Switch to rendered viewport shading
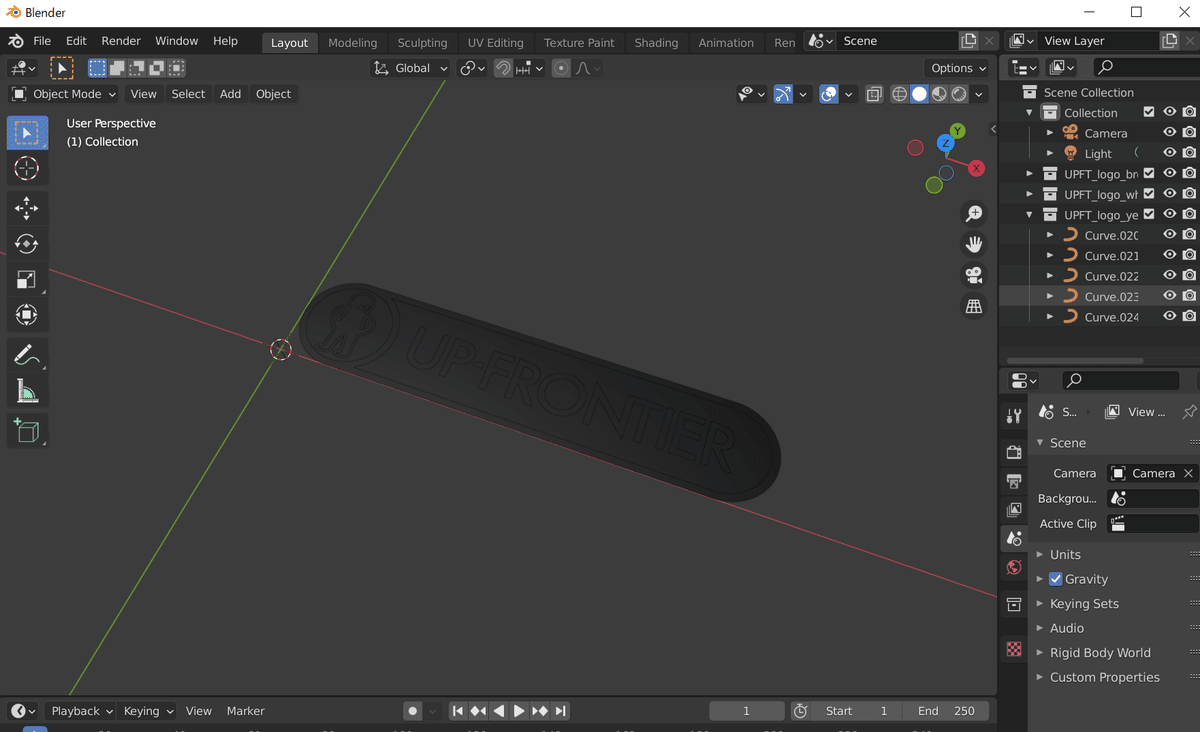Screen dimensions: 1200x732 [959, 94]
